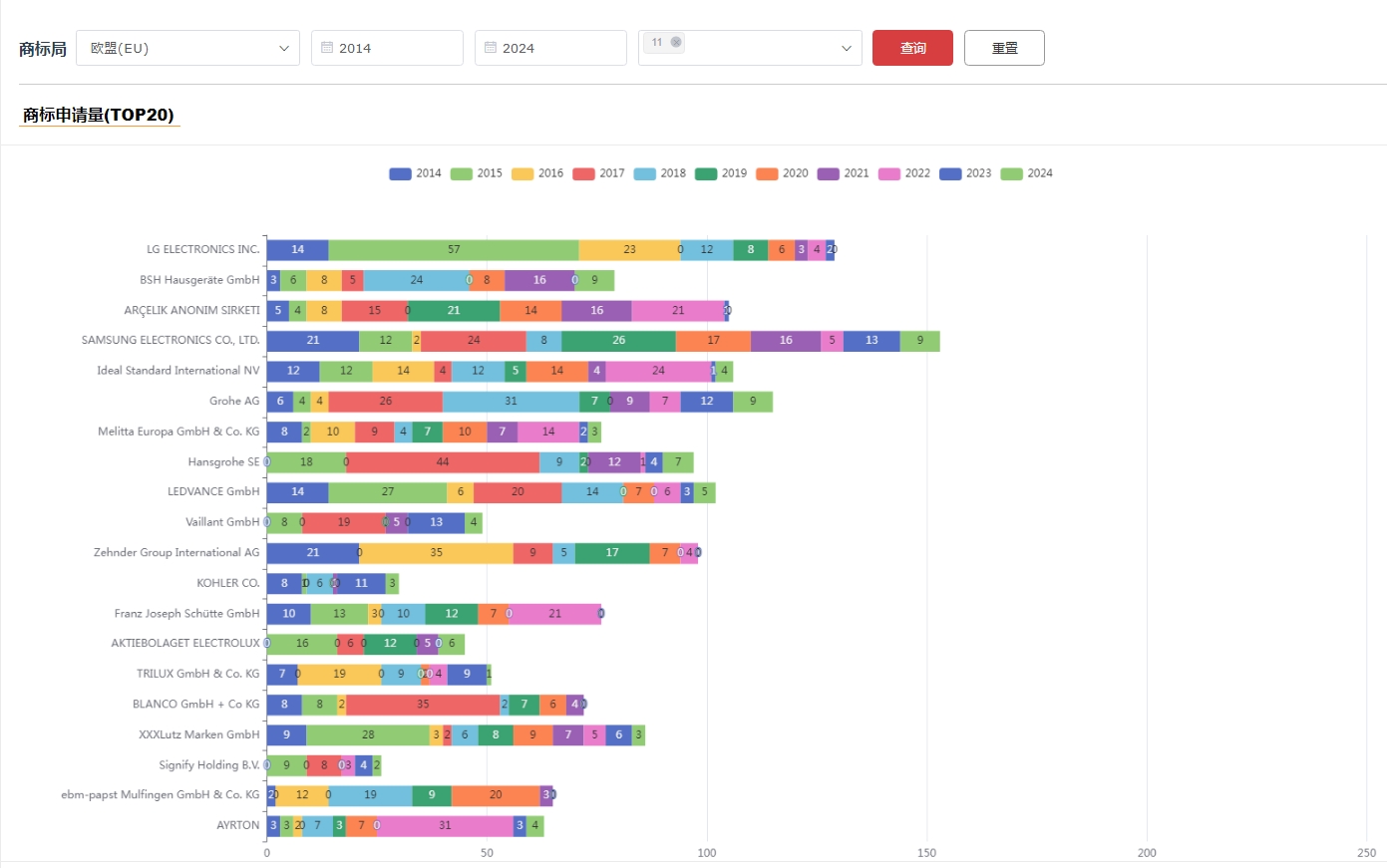Screen dimensions: 1387x868
Task: Click the 2024 end year input field
Action: click(558, 48)
